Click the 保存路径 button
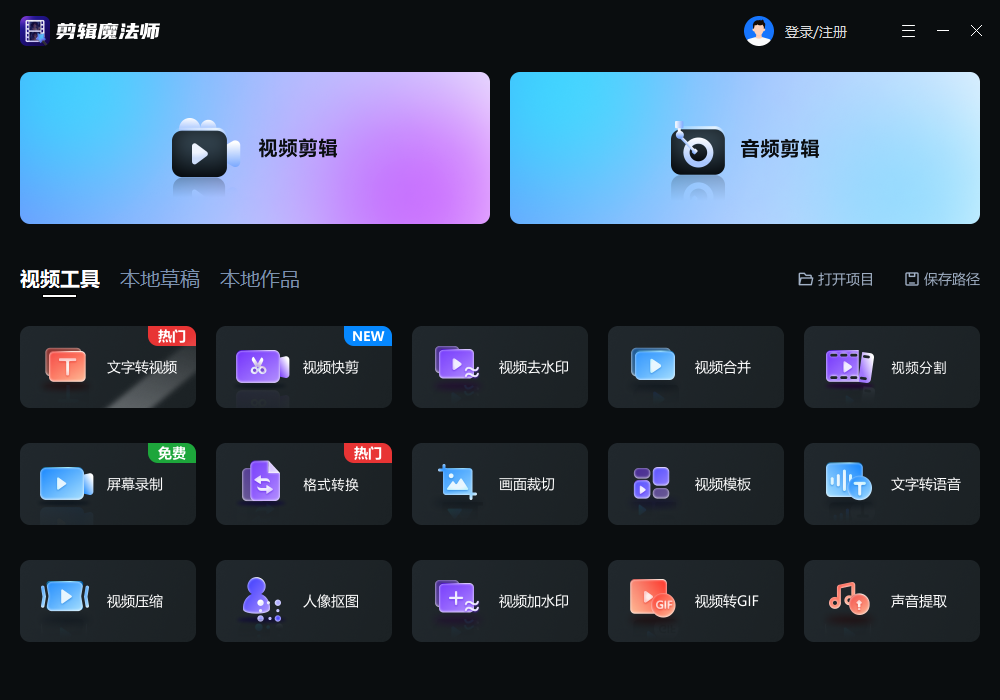Viewport: 1000px width, 700px height. (942, 279)
